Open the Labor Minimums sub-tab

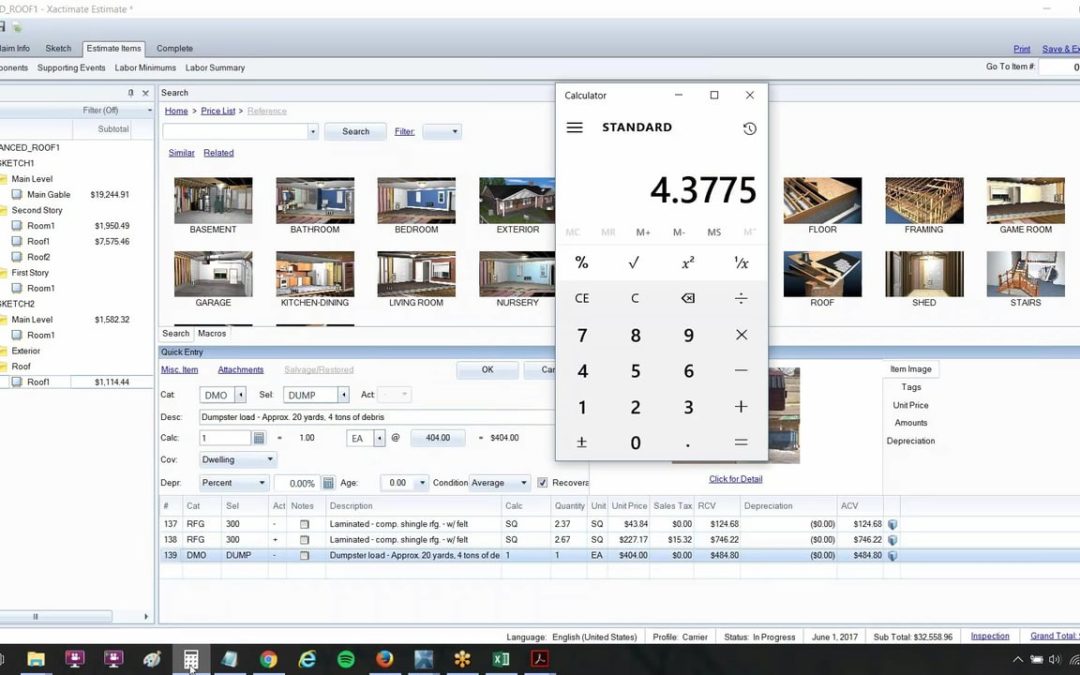point(145,68)
